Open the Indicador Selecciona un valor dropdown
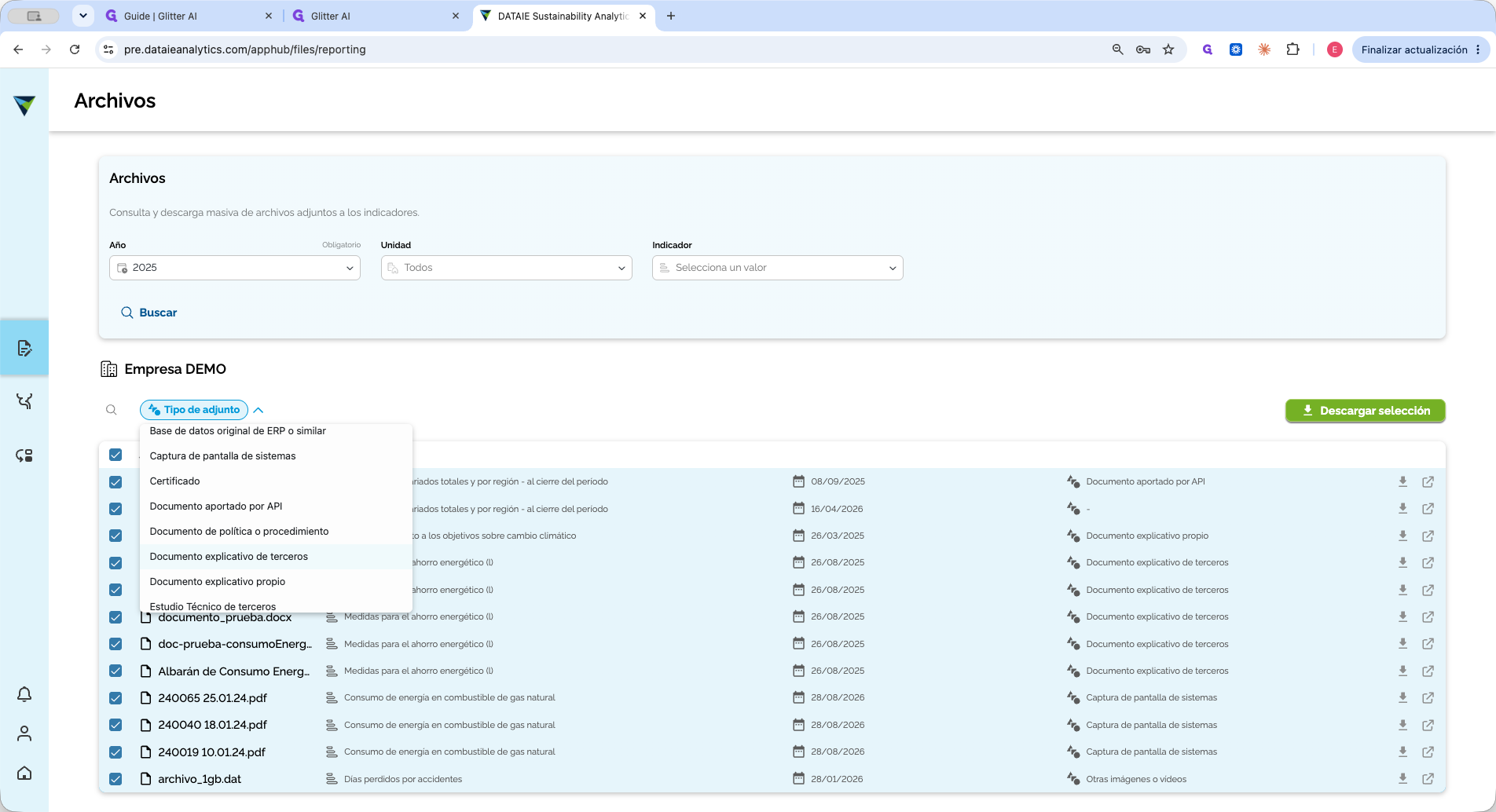 tap(778, 268)
